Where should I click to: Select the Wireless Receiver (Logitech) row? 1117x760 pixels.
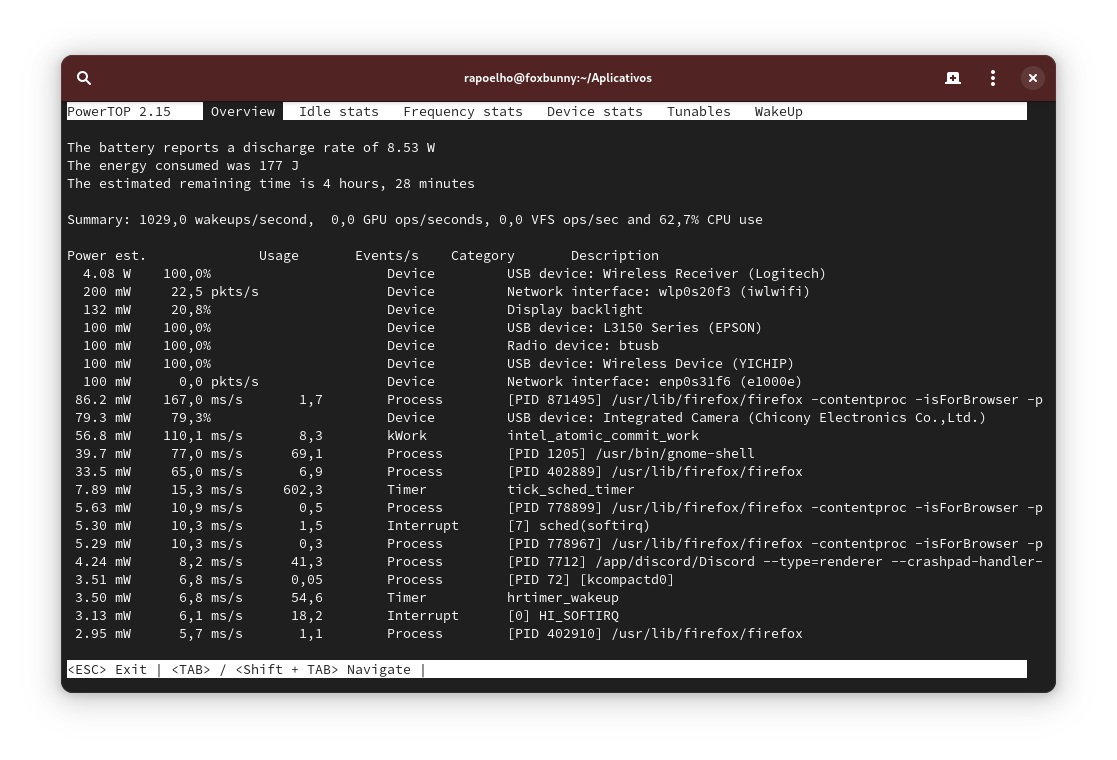(454, 274)
